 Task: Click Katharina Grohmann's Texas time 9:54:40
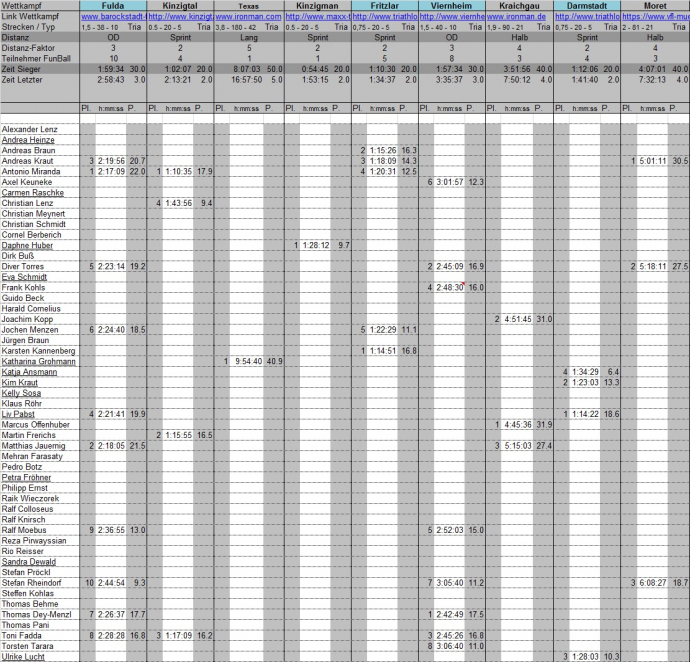(249, 362)
